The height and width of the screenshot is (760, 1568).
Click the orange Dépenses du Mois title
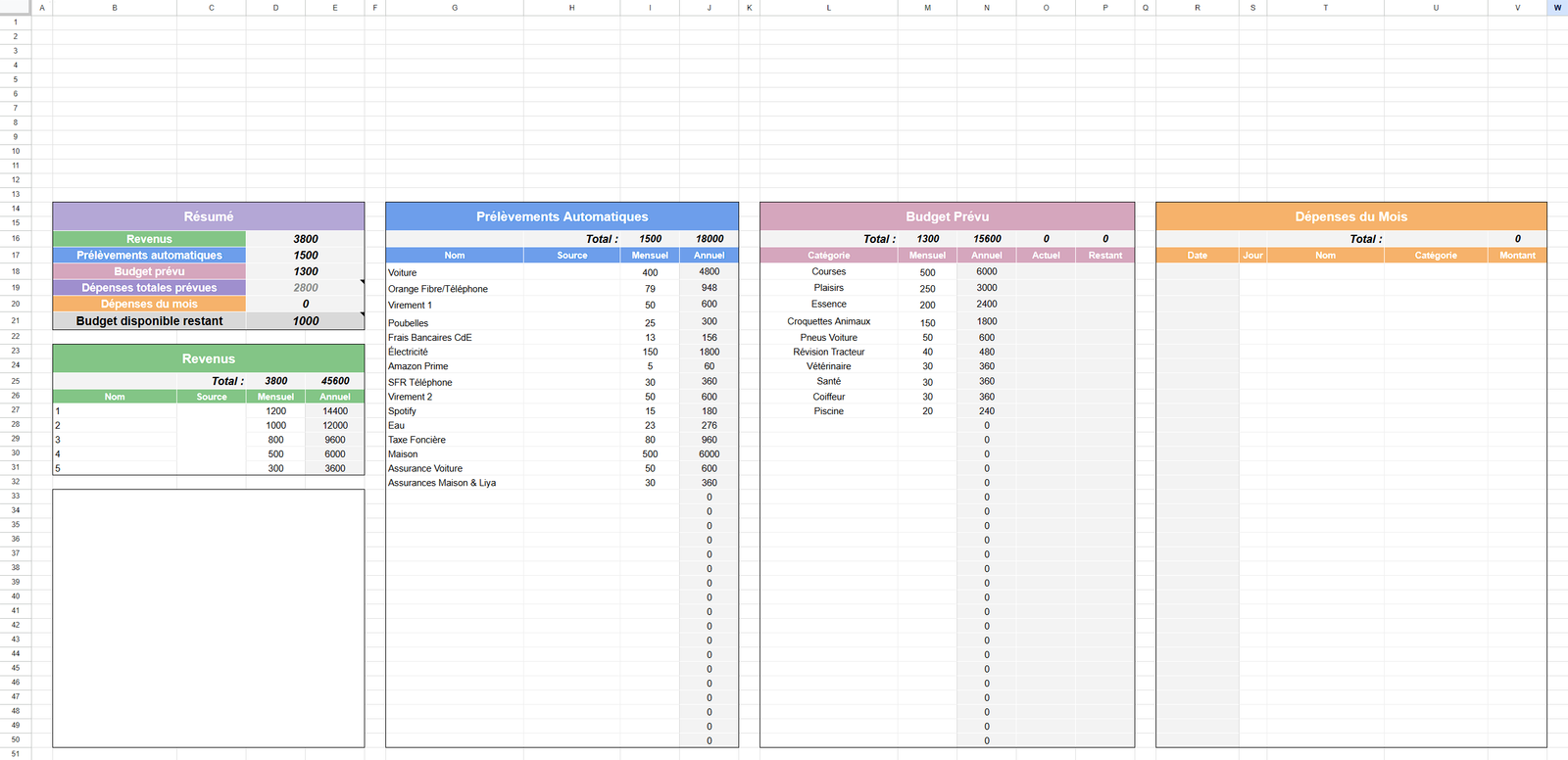click(1350, 216)
